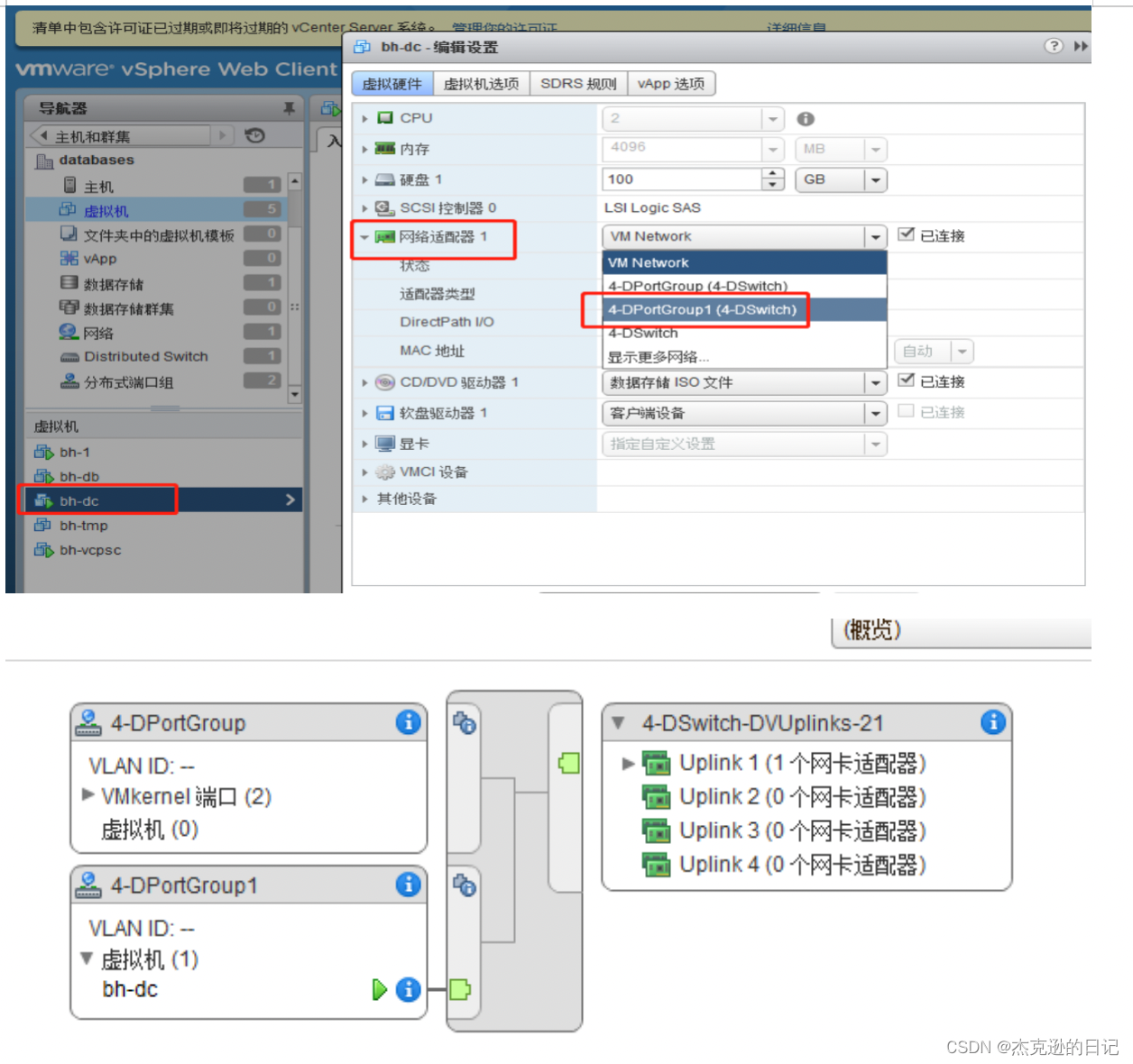Screen dimensions: 1133x1064
Task: Click the 4-DPortGroup1 port group icon
Action: tap(88, 885)
